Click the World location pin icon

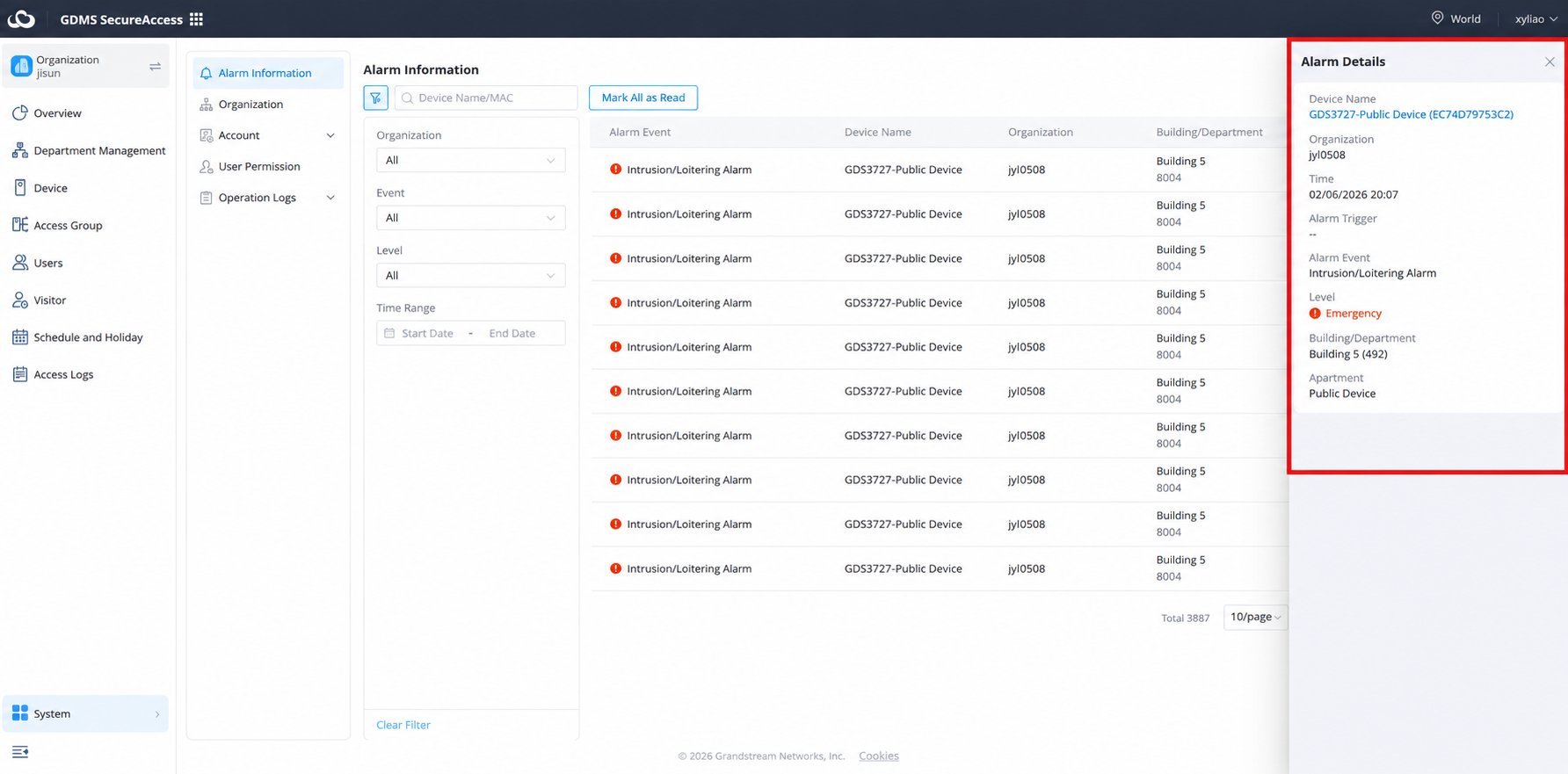1437,18
